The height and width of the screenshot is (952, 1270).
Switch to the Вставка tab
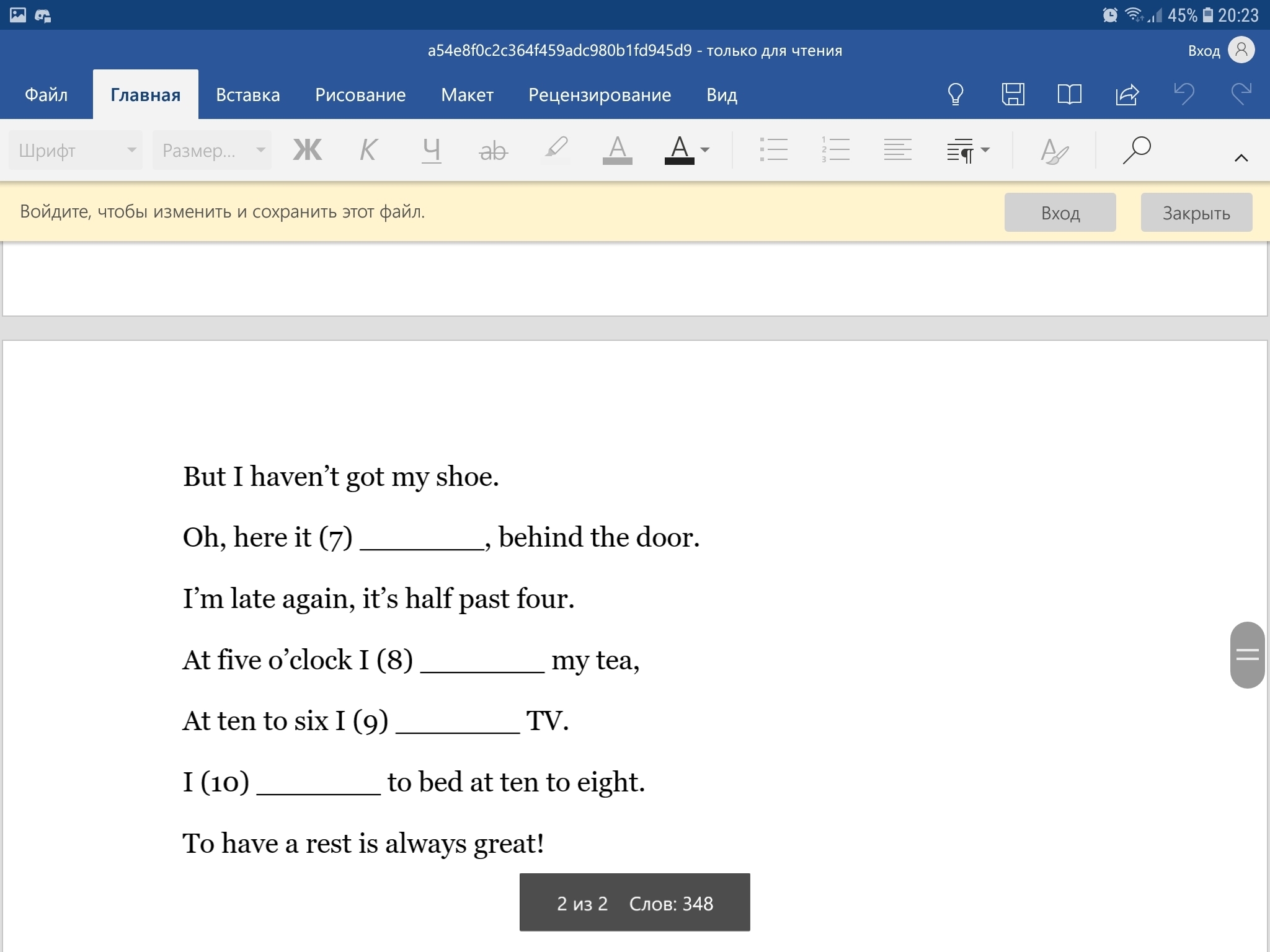248,95
